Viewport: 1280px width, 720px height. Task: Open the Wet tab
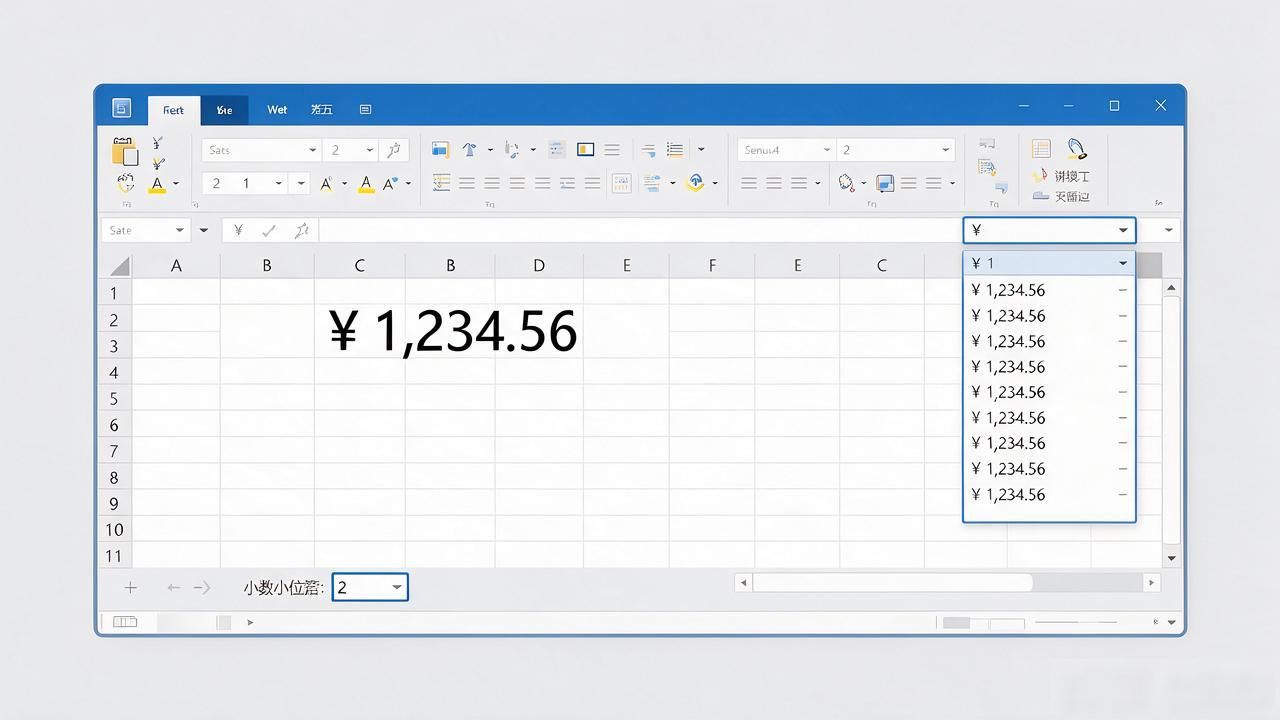click(x=277, y=110)
